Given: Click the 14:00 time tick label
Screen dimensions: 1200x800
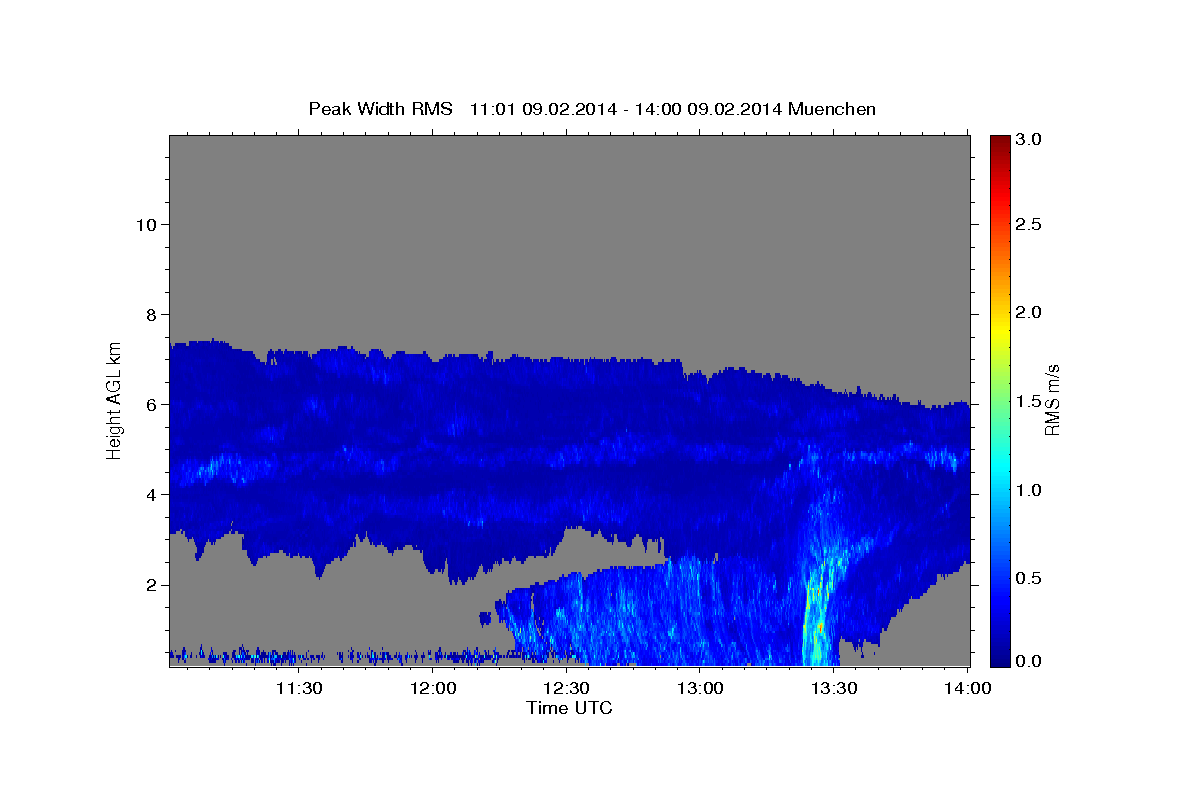Looking at the screenshot, I should click(968, 688).
